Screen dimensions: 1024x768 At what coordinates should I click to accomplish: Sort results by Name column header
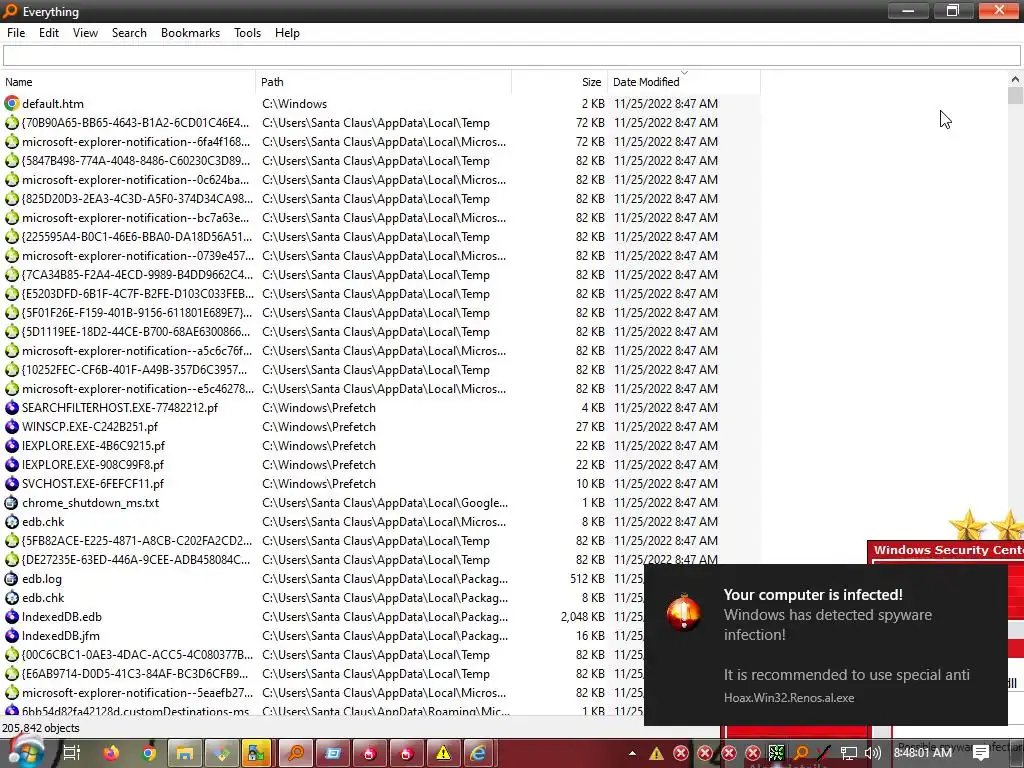[128, 82]
